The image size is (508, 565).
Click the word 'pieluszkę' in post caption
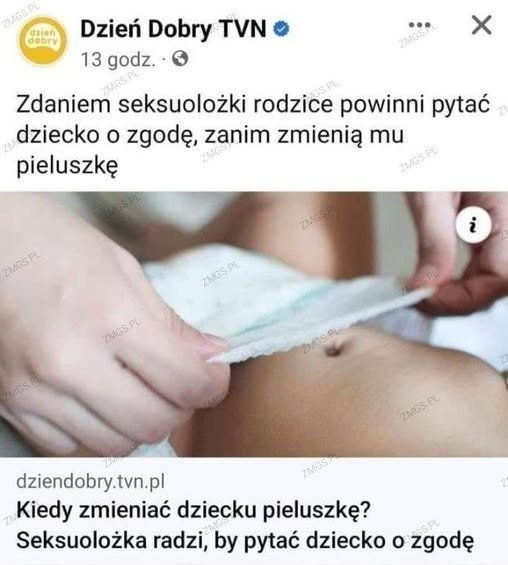pos(67,166)
